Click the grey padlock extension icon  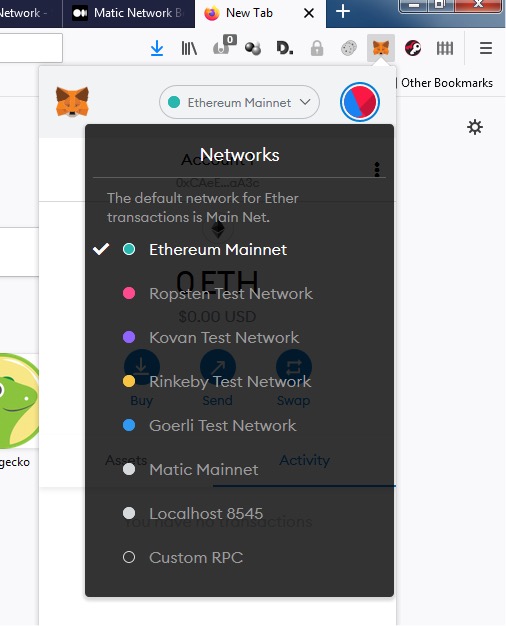click(x=317, y=48)
